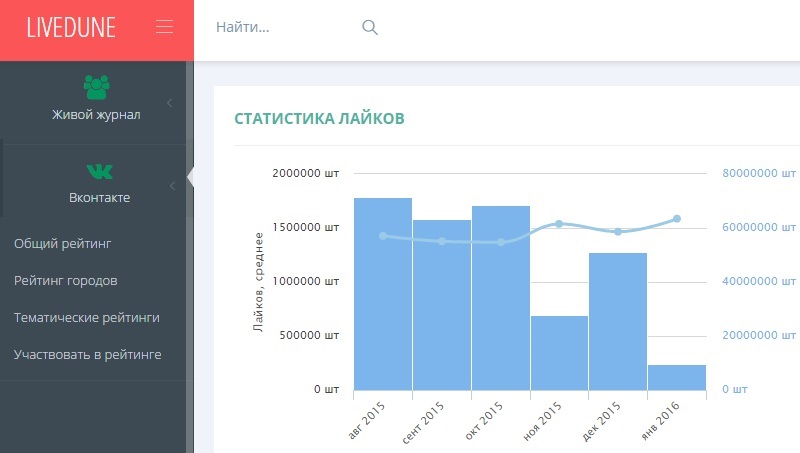
Task: Click the magnifying glass search icon
Action: click(x=370, y=27)
